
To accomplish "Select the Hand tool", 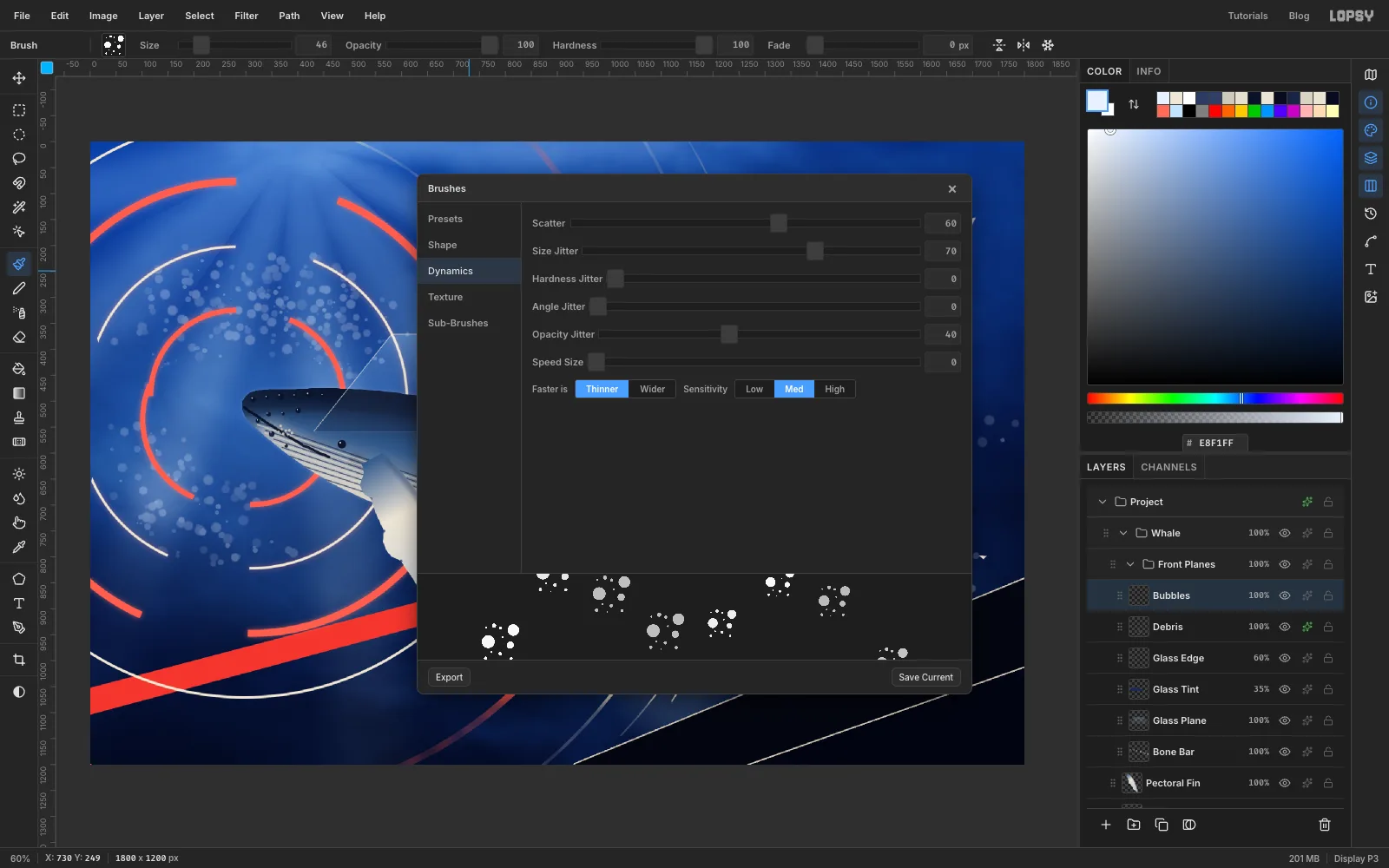I will point(19,523).
